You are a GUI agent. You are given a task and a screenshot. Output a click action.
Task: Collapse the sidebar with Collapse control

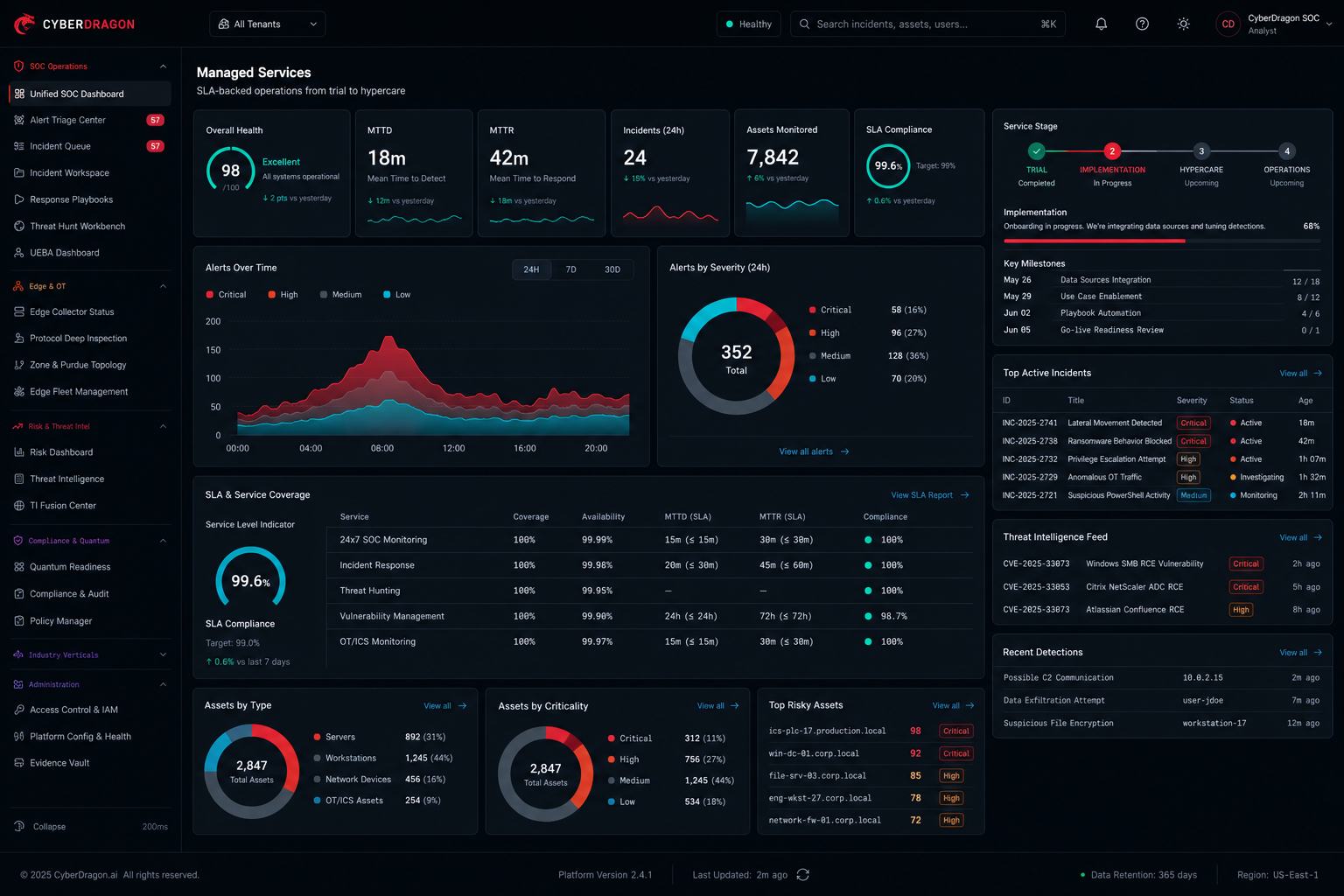point(40,826)
